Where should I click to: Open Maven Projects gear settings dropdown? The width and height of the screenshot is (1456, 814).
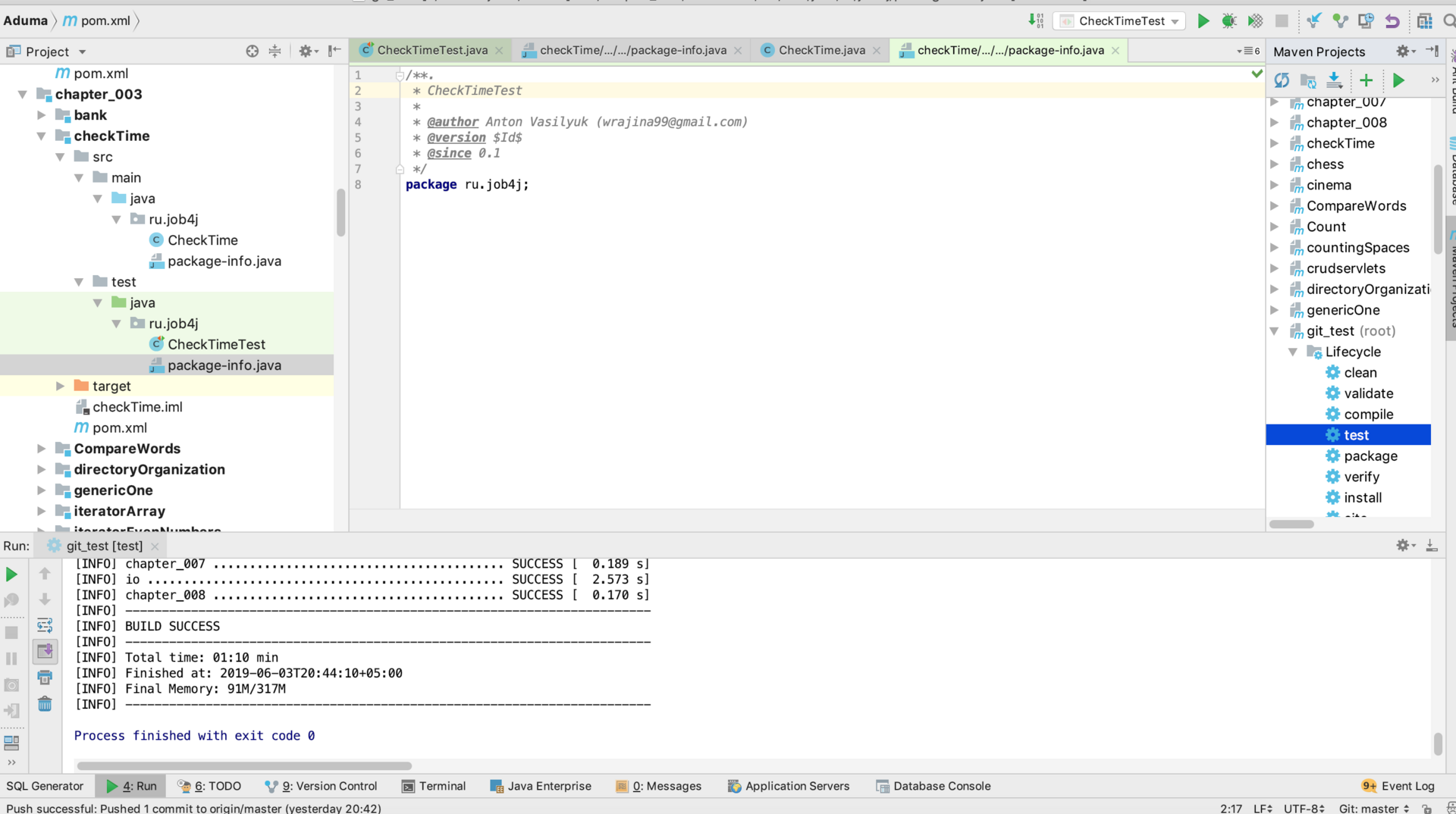(1405, 51)
